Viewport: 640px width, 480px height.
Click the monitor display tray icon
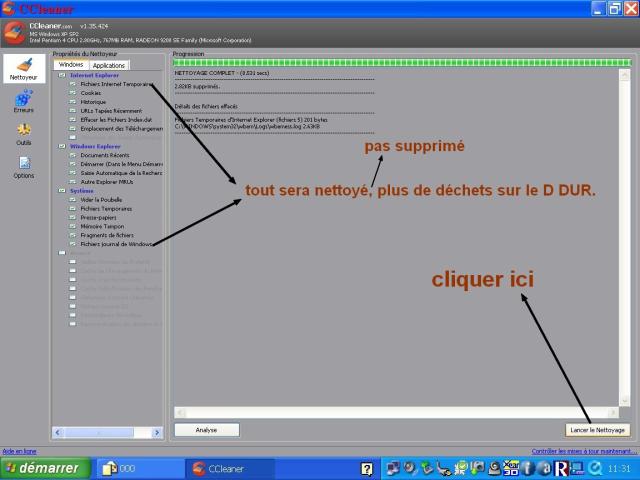coord(577,469)
